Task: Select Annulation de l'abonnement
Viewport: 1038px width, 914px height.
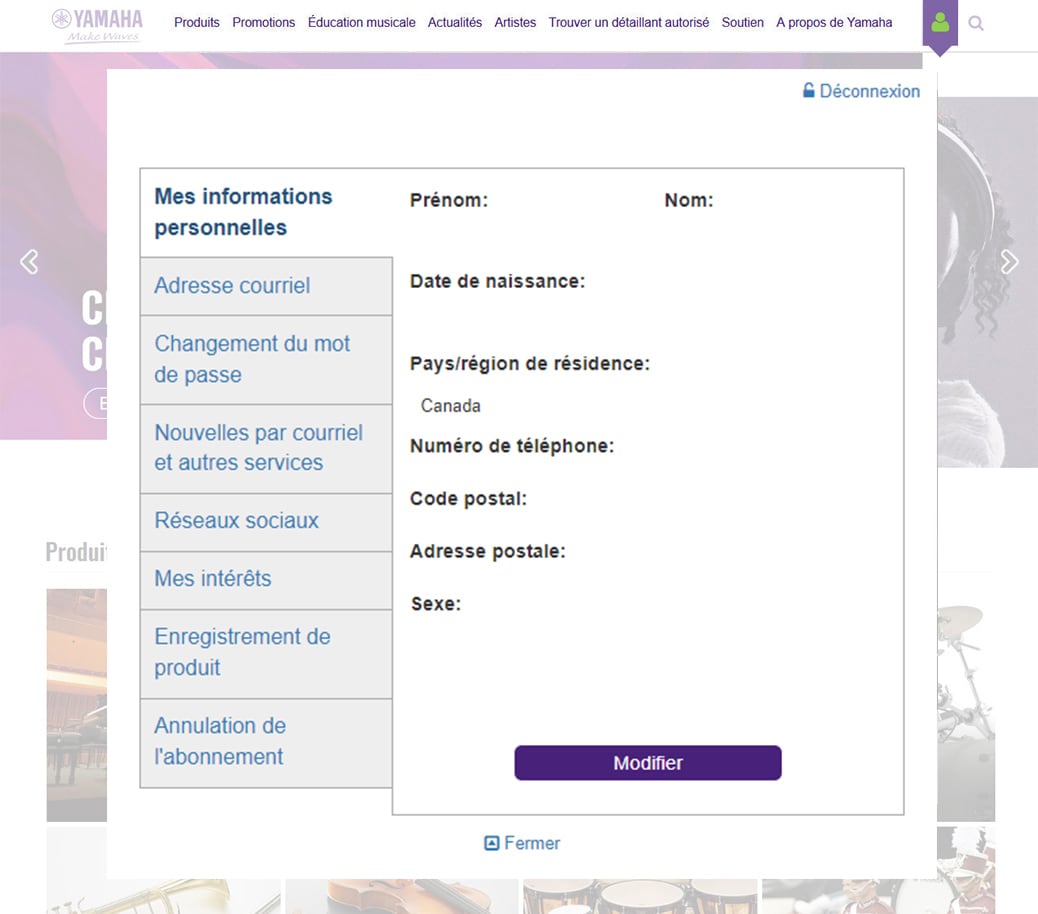Action: (220, 741)
